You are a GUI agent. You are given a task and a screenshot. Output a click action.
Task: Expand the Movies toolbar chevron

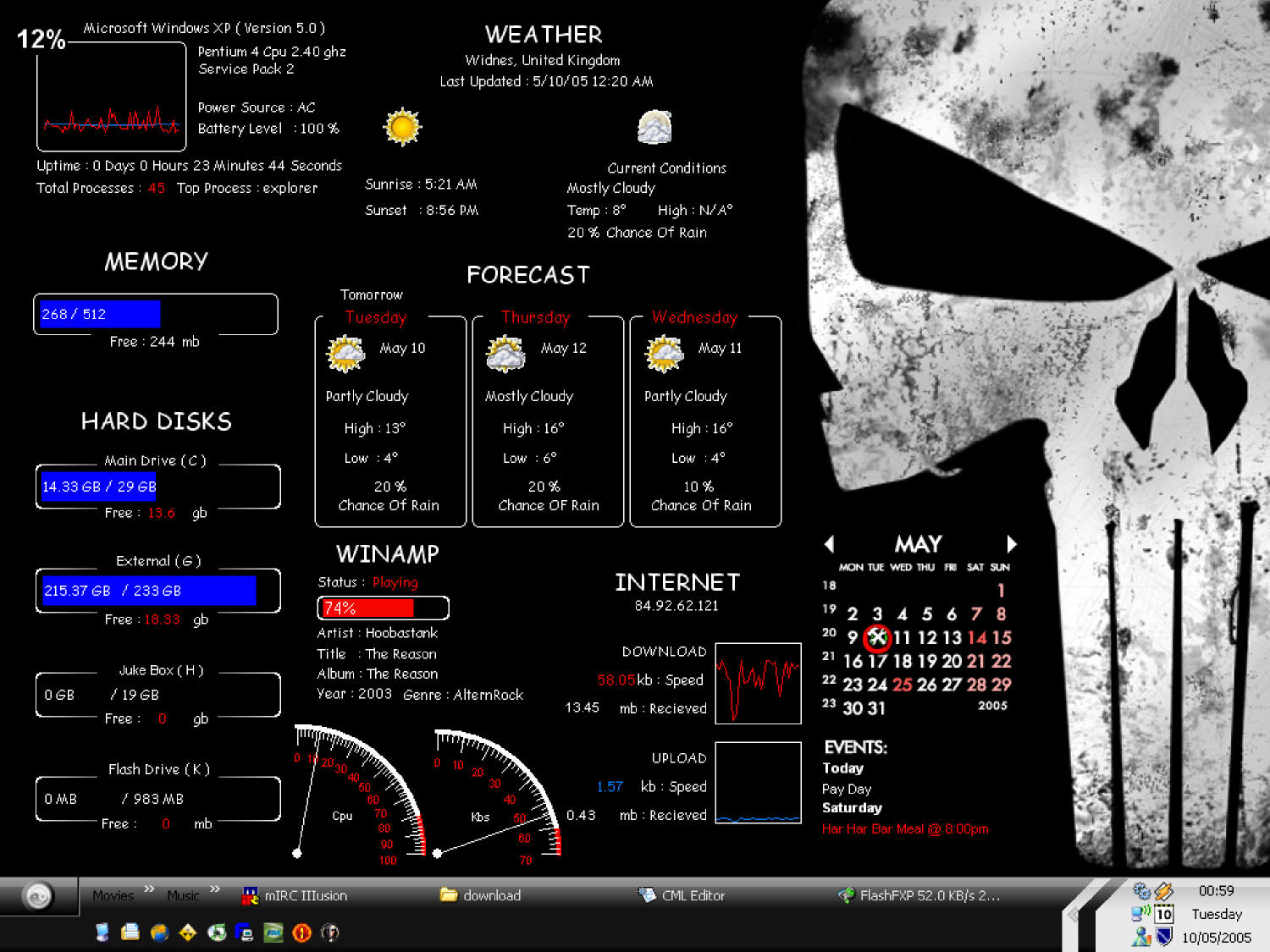(x=149, y=889)
